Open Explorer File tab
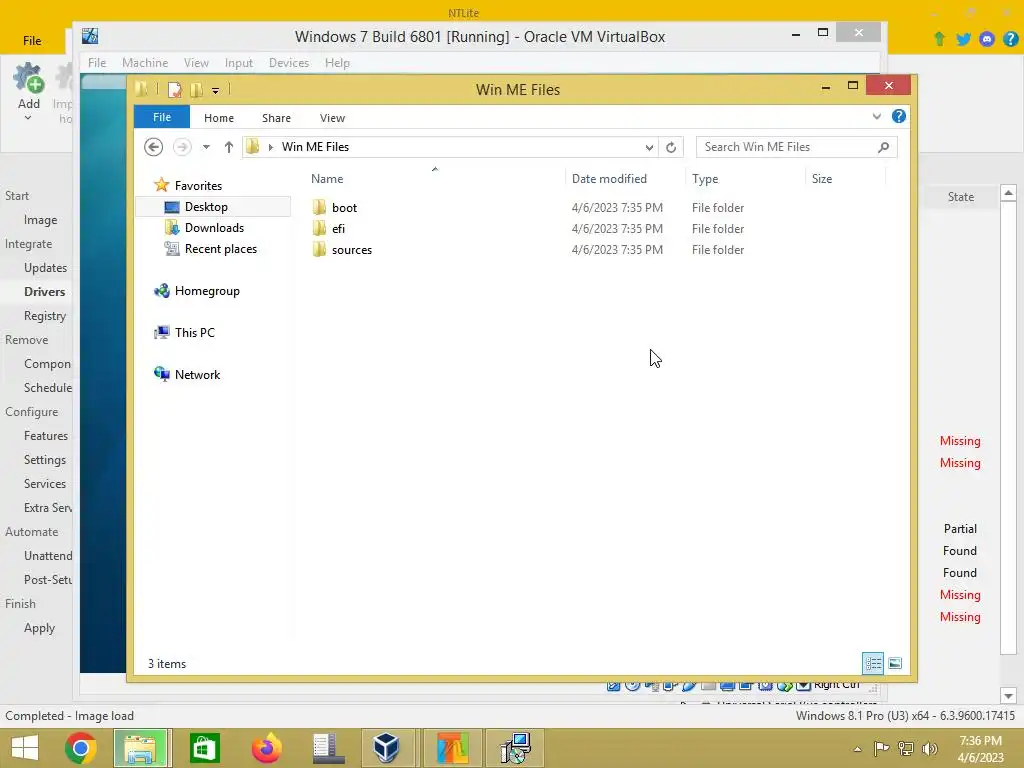 pyautogui.click(x=162, y=117)
